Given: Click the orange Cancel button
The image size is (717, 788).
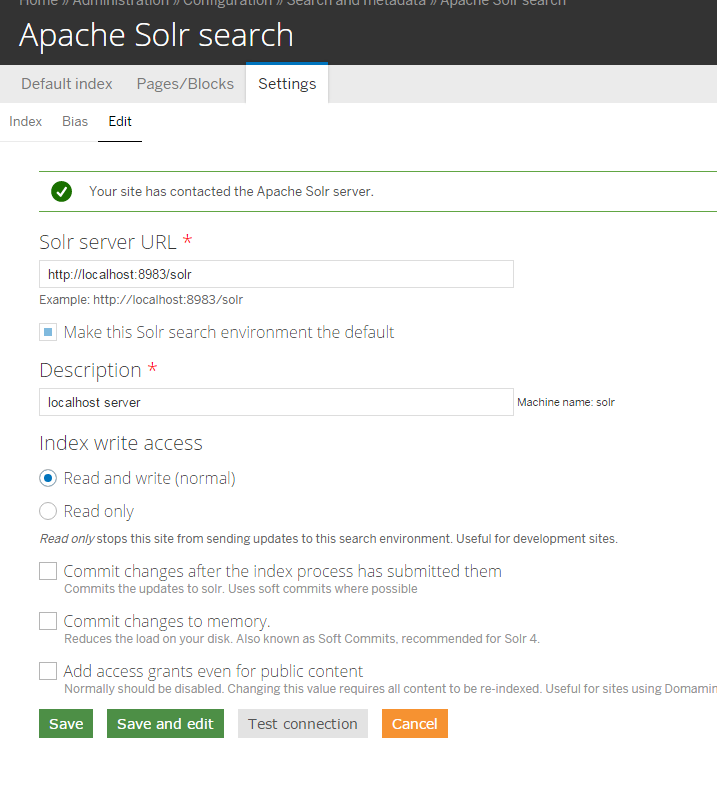Looking at the screenshot, I should 415,724.
